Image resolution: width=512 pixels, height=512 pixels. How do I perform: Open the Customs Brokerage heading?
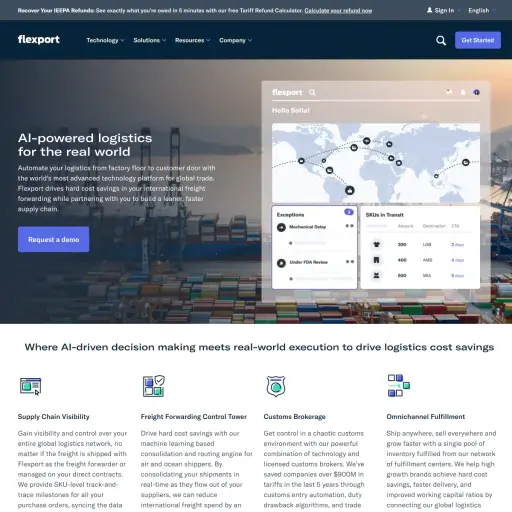tap(294, 417)
